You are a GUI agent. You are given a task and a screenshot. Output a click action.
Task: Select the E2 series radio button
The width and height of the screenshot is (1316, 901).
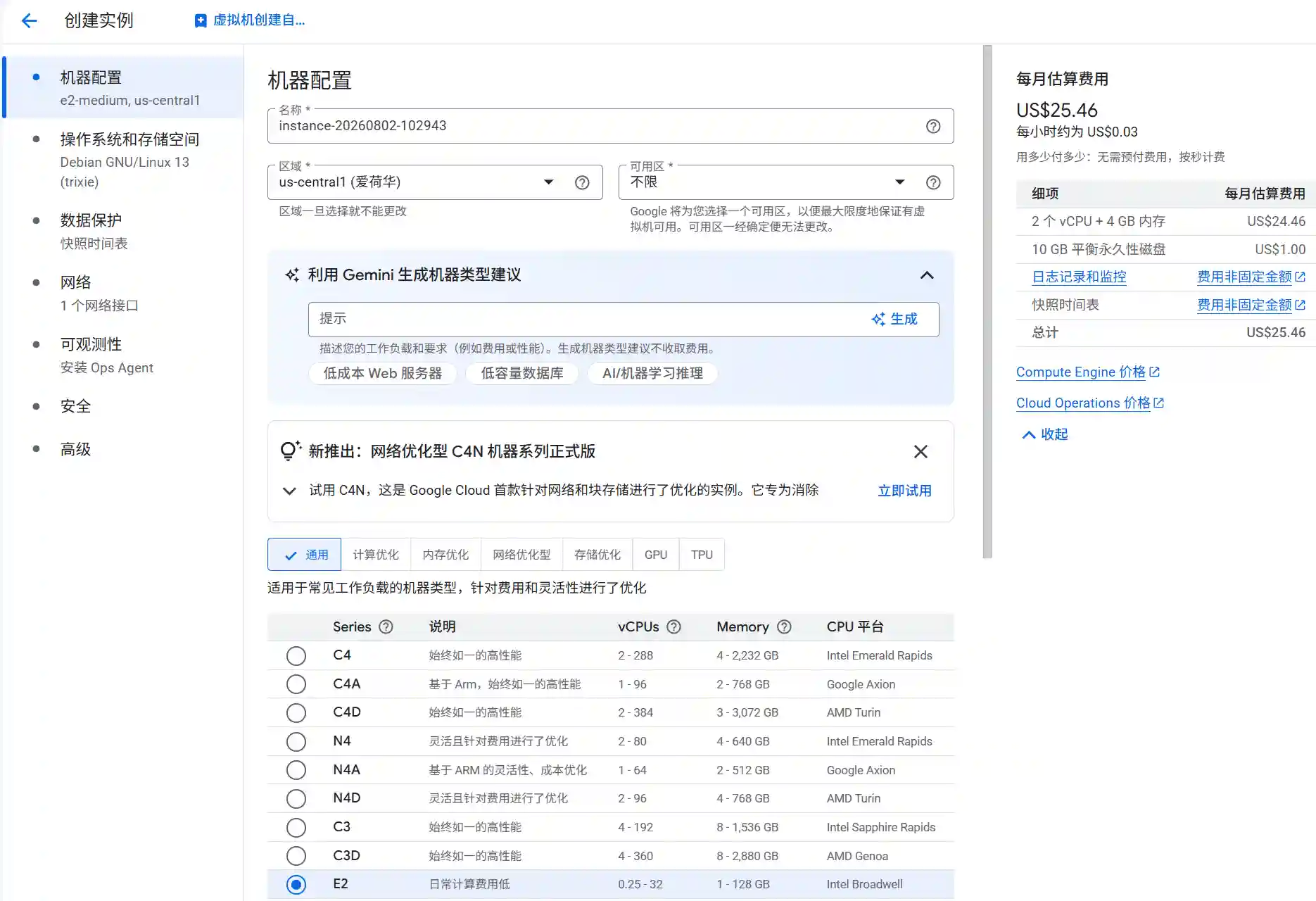coord(296,885)
